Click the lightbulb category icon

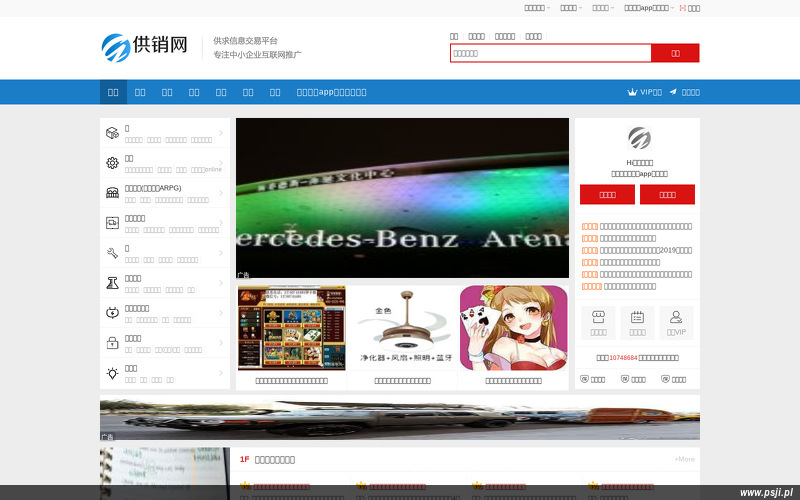pos(112,373)
